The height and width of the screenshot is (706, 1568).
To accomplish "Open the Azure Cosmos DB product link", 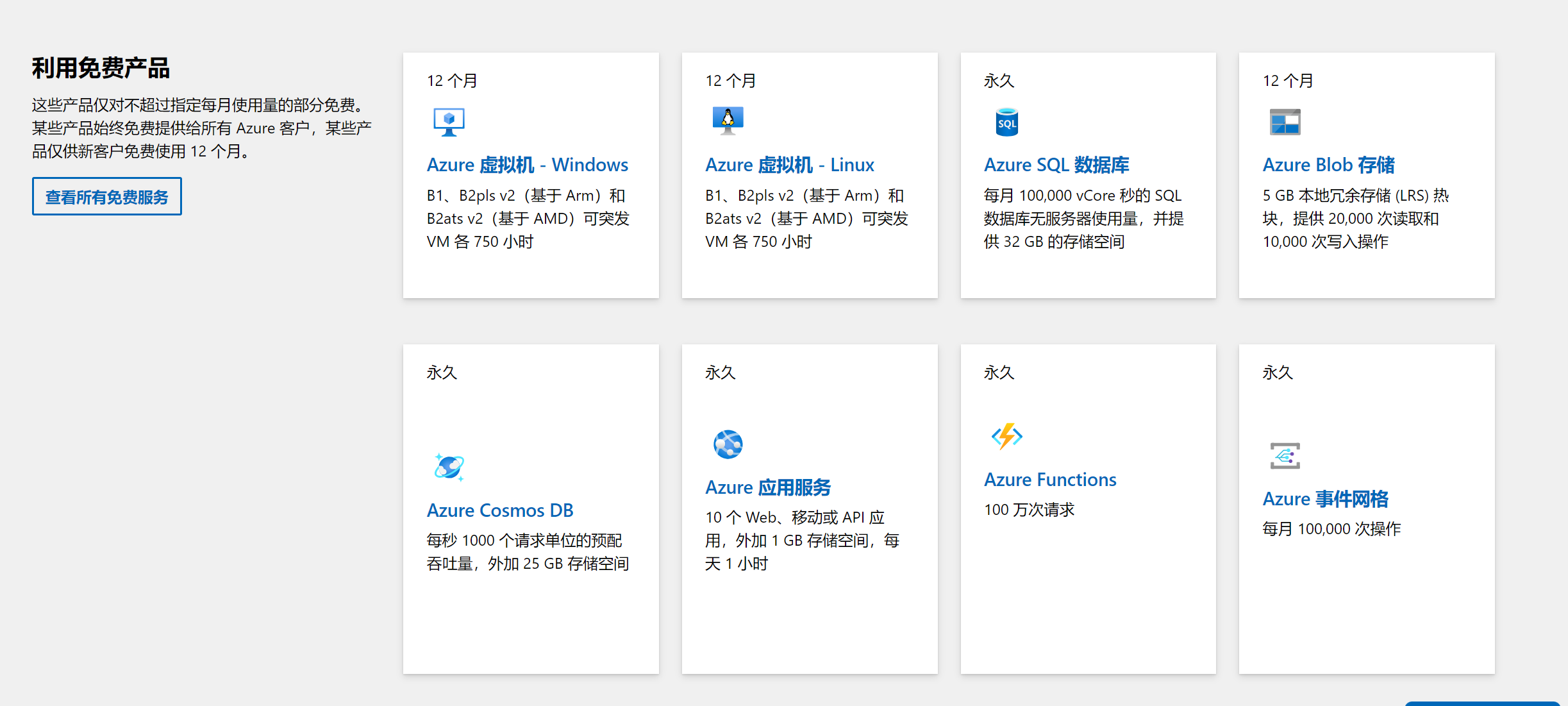I will [501, 510].
